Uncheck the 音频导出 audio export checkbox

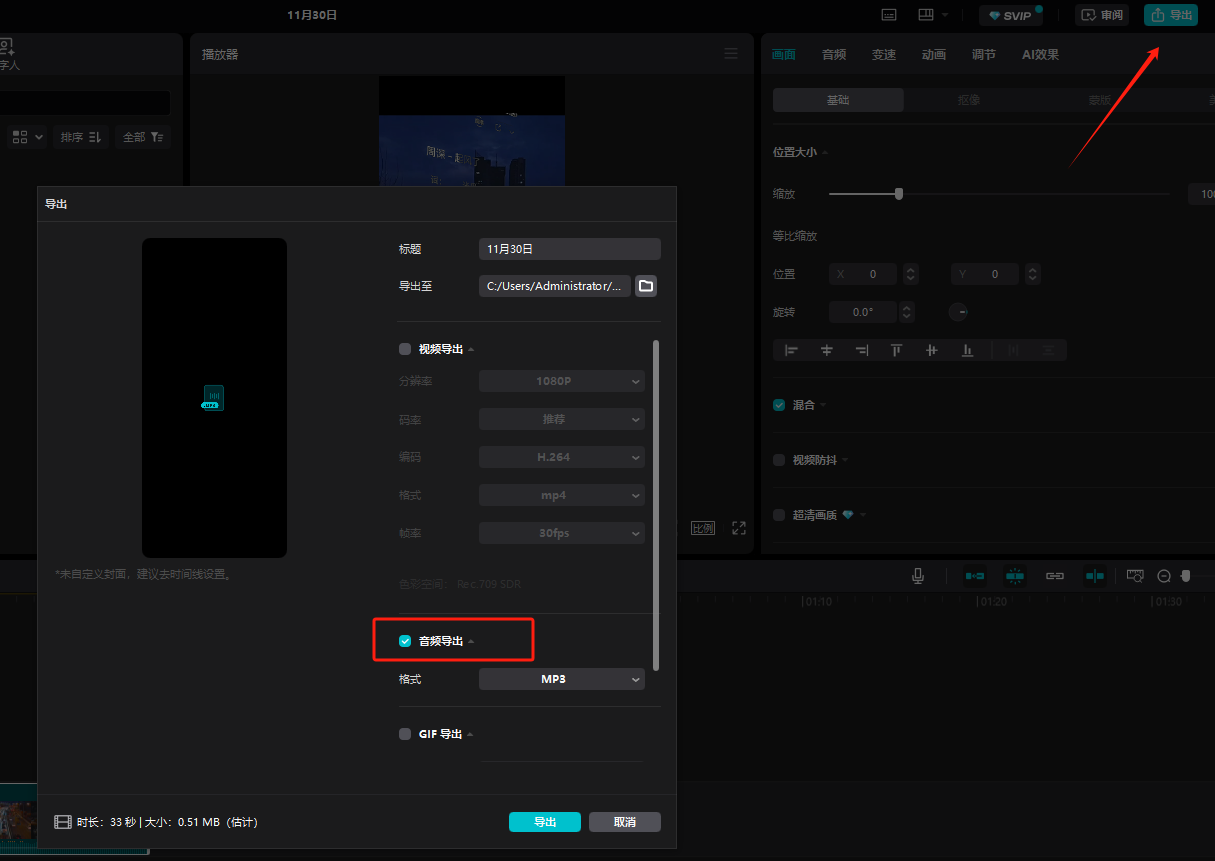[405, 641]
